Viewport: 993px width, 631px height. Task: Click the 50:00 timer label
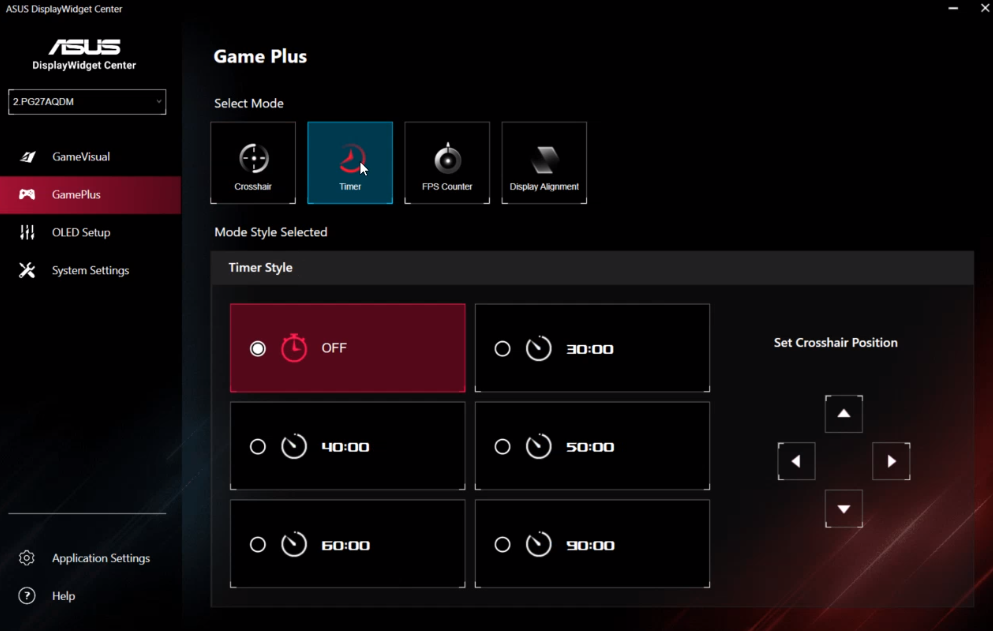click(x=590, y=447)
